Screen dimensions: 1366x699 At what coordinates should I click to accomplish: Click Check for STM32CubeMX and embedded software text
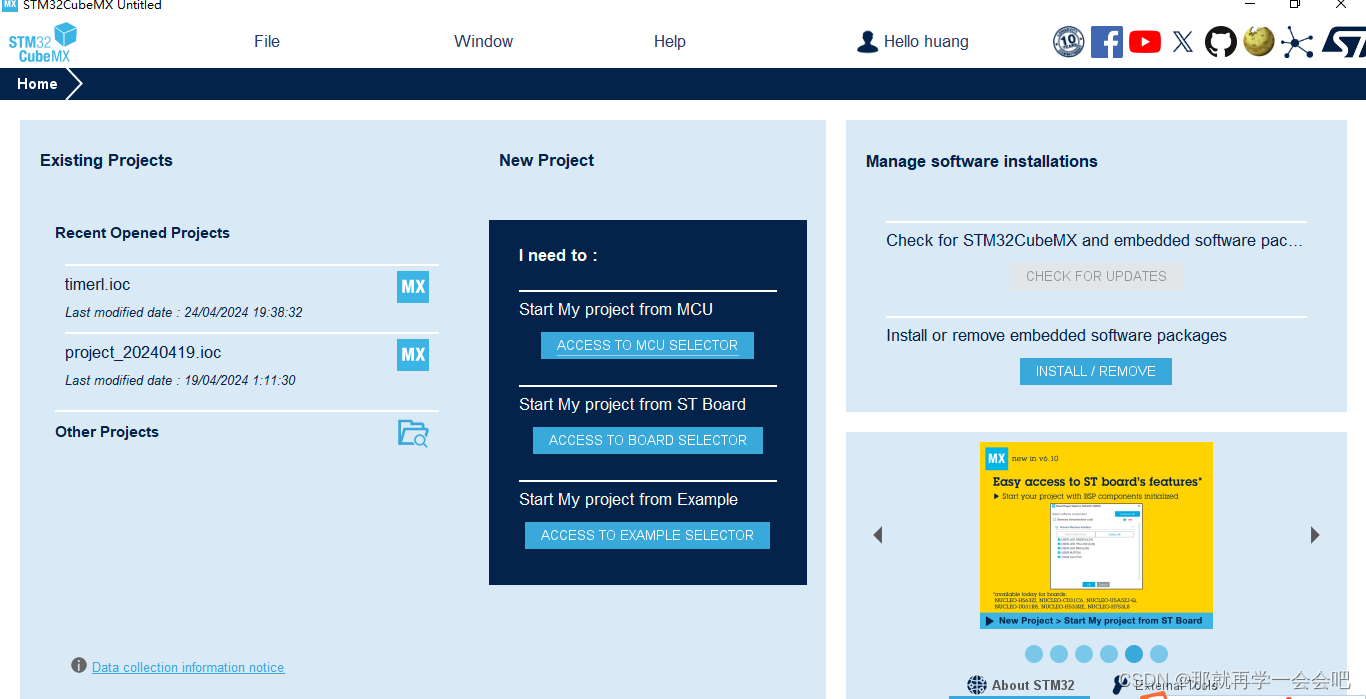(1094, 241)
